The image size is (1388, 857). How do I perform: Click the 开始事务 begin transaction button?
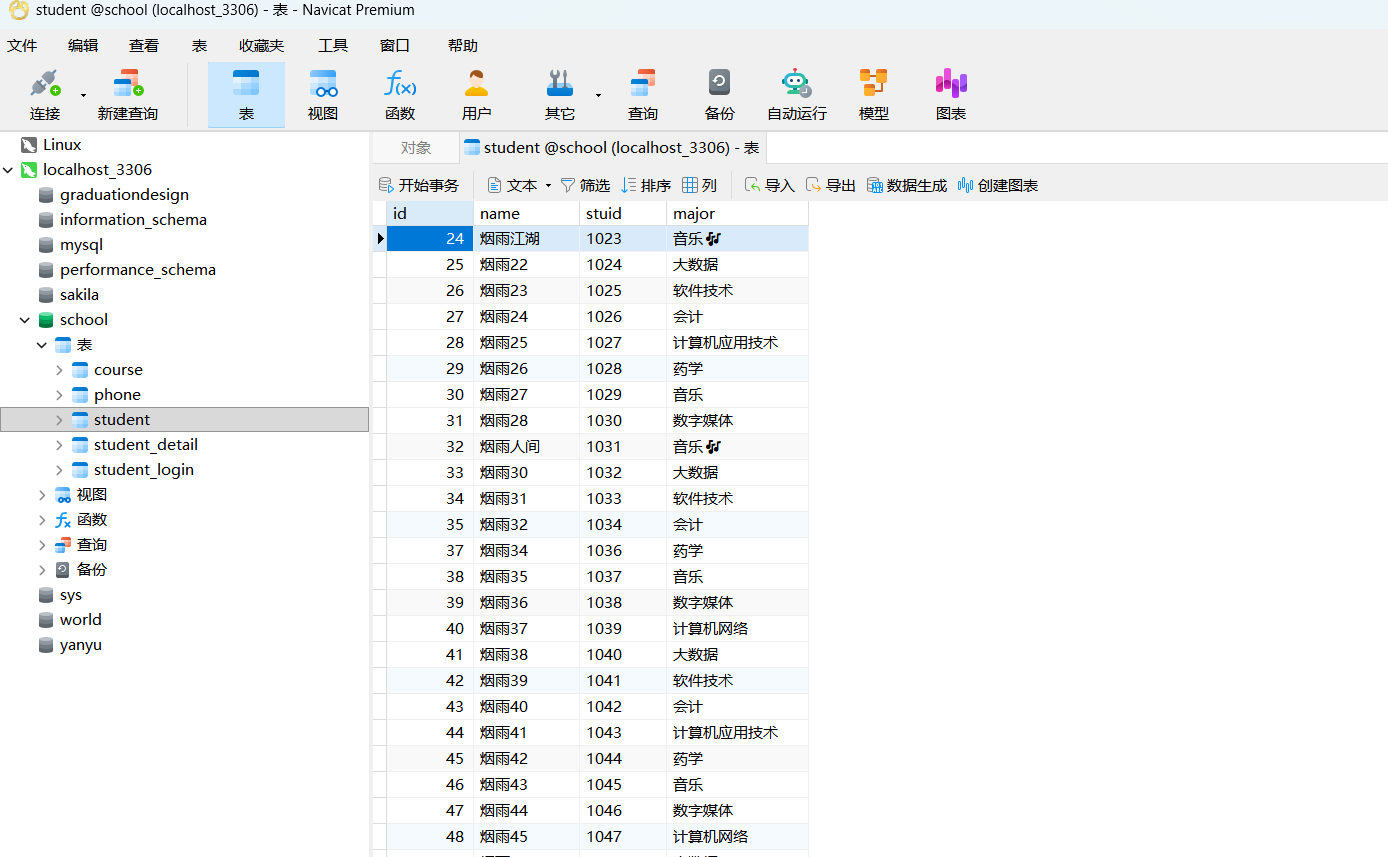419,185
